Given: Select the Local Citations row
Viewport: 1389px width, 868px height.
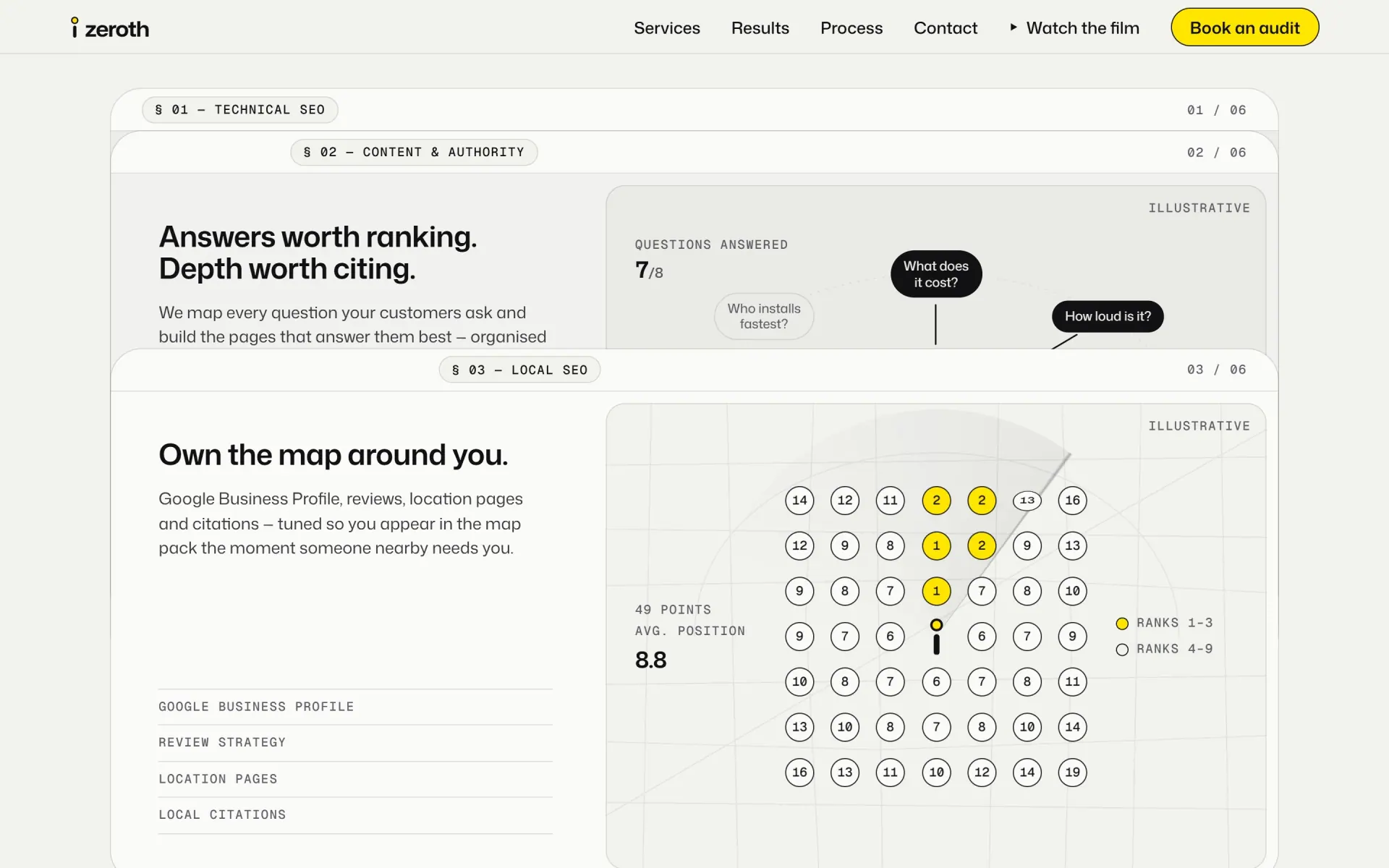Looking at the screenshot, I should coord(355,815).
